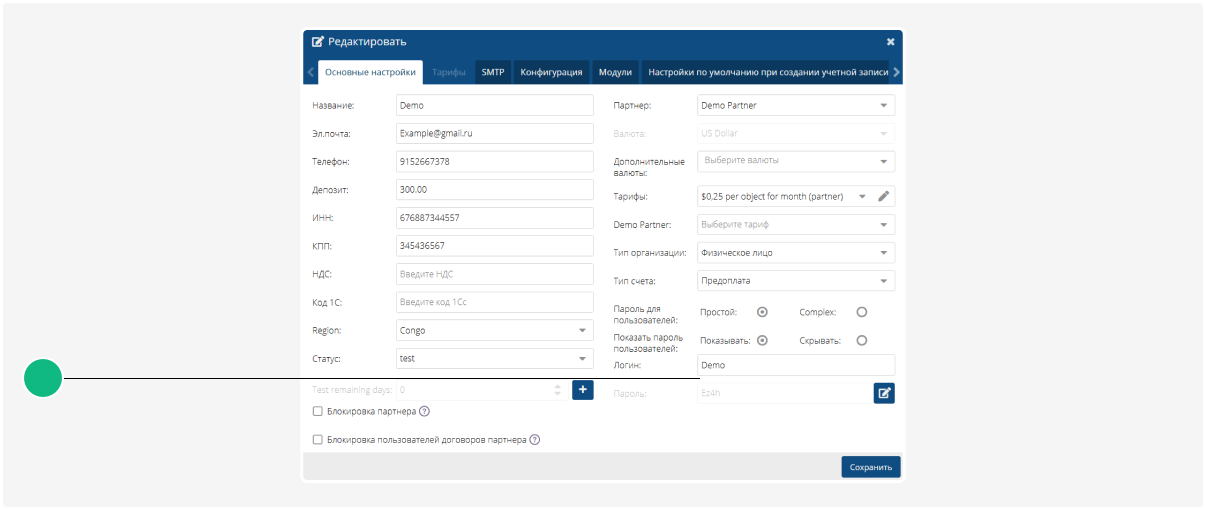
Task: Click the Сохранить button
Action: coord(871,467)
